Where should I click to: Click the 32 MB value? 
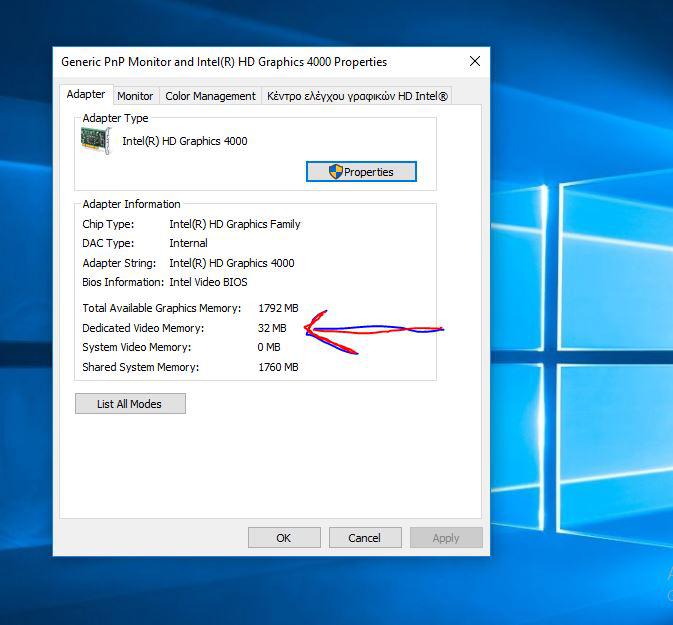272,328
